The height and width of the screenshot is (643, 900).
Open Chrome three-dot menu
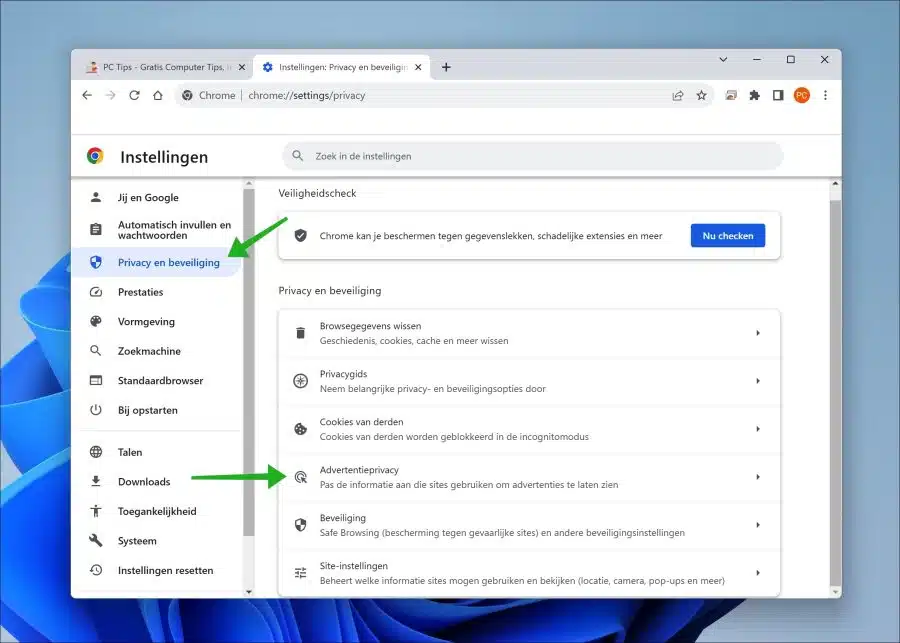tap(825, 95)
